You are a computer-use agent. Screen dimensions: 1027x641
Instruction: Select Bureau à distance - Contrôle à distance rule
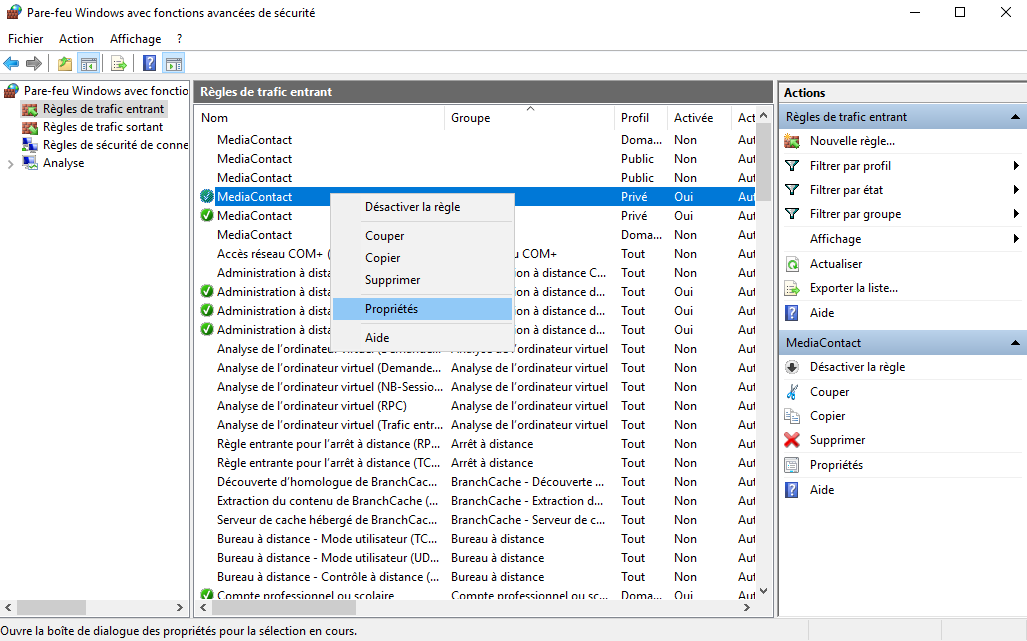[x=328, y=577]
